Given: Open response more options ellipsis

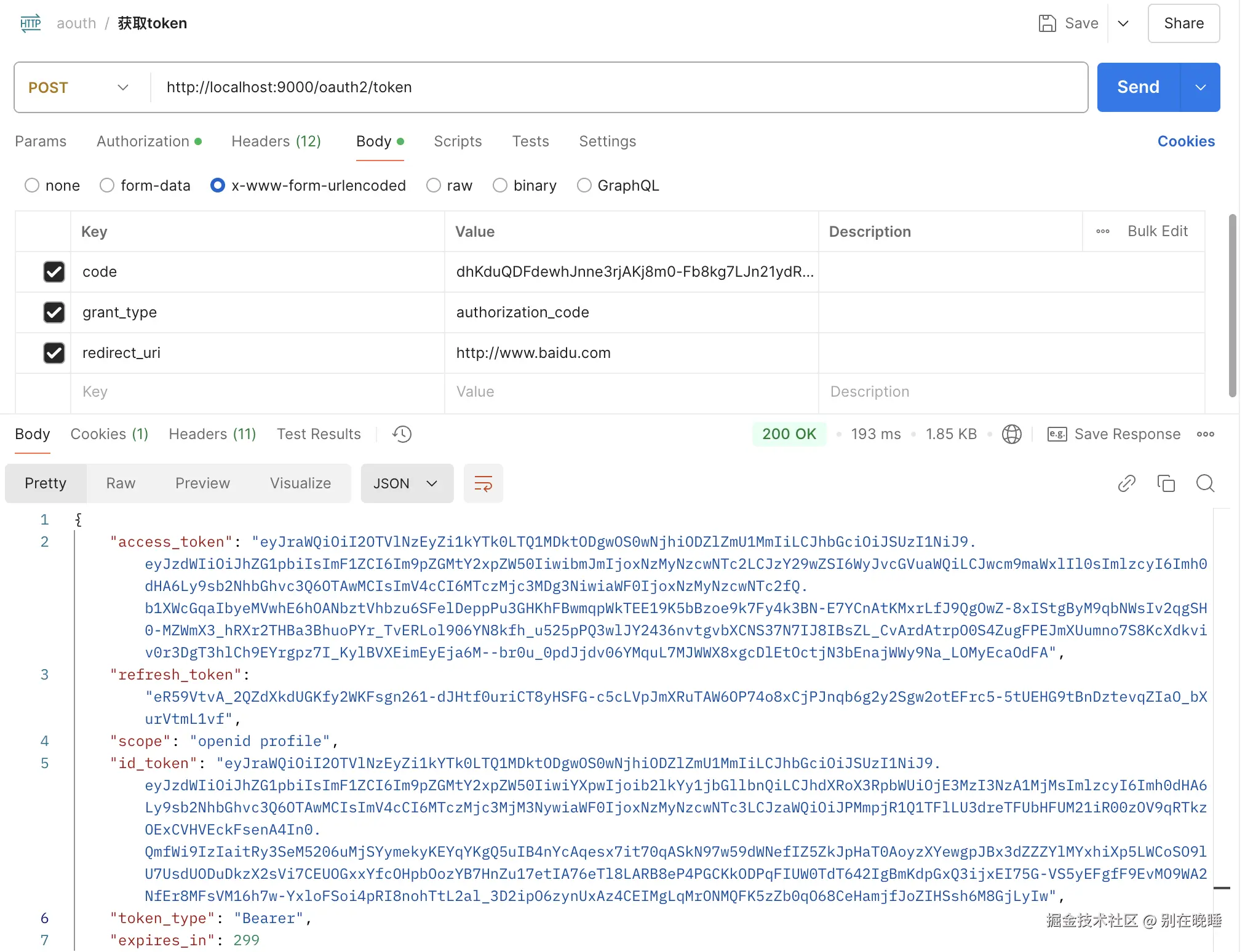Looking at the screenshot, I should [1205, 434].
